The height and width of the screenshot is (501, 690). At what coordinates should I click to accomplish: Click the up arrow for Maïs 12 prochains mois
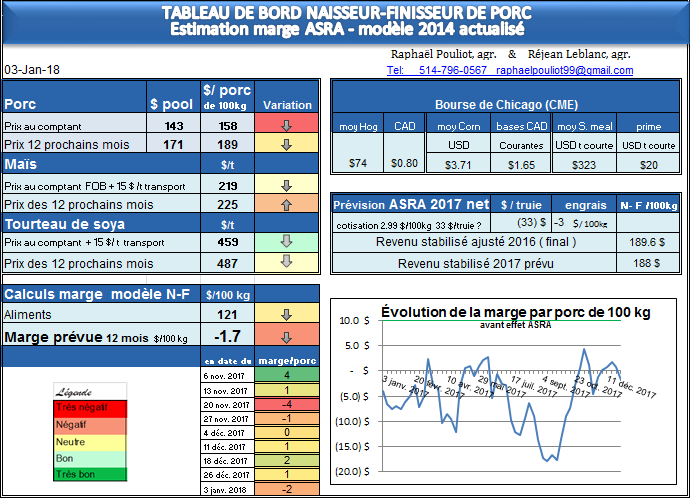point(286,204)
